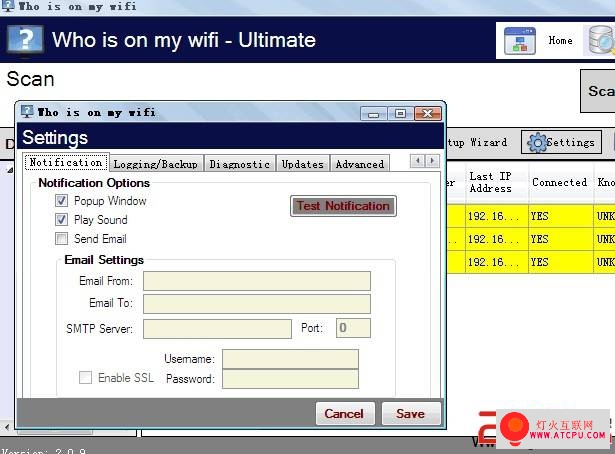
Task: Click the Settings dialog title bar icon
Action: click(x=27, y=112)
